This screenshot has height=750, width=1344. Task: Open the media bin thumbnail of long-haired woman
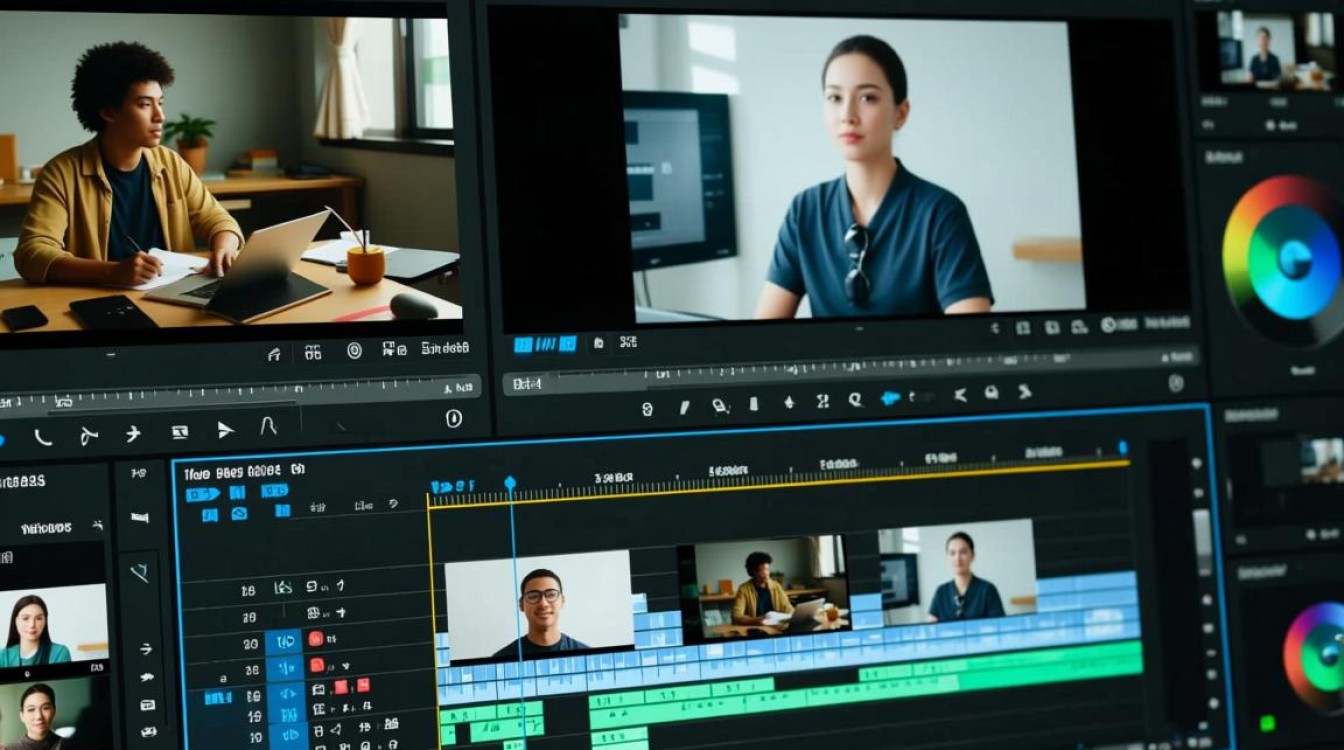[x=53, y=625]
